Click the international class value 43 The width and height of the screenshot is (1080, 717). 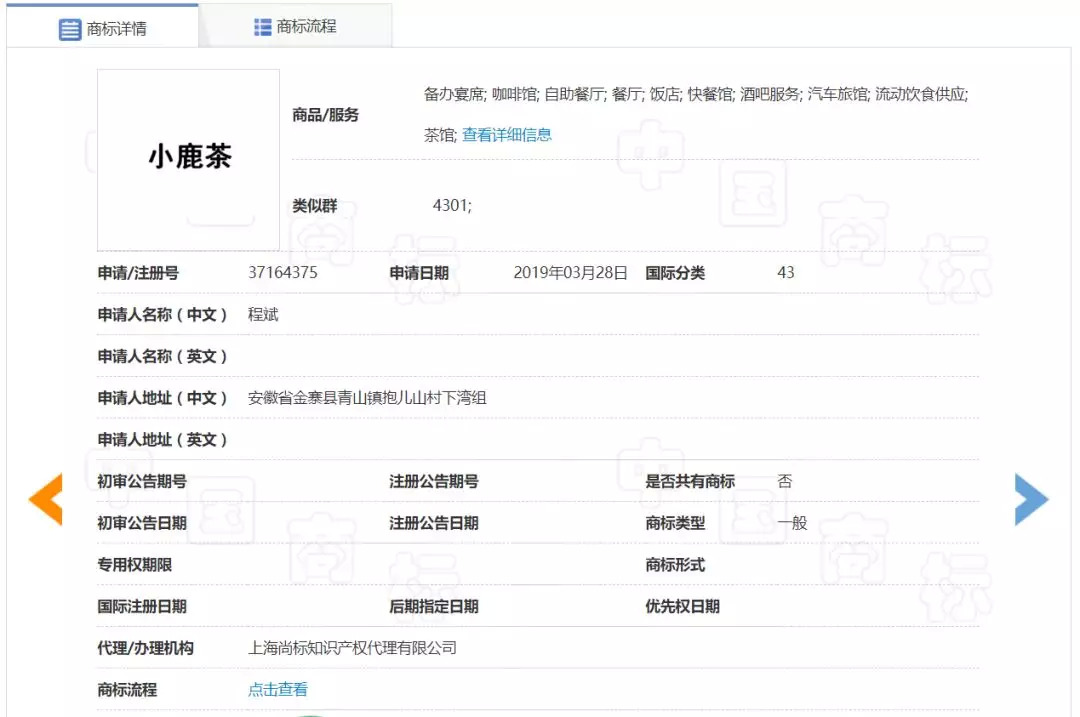786,273
